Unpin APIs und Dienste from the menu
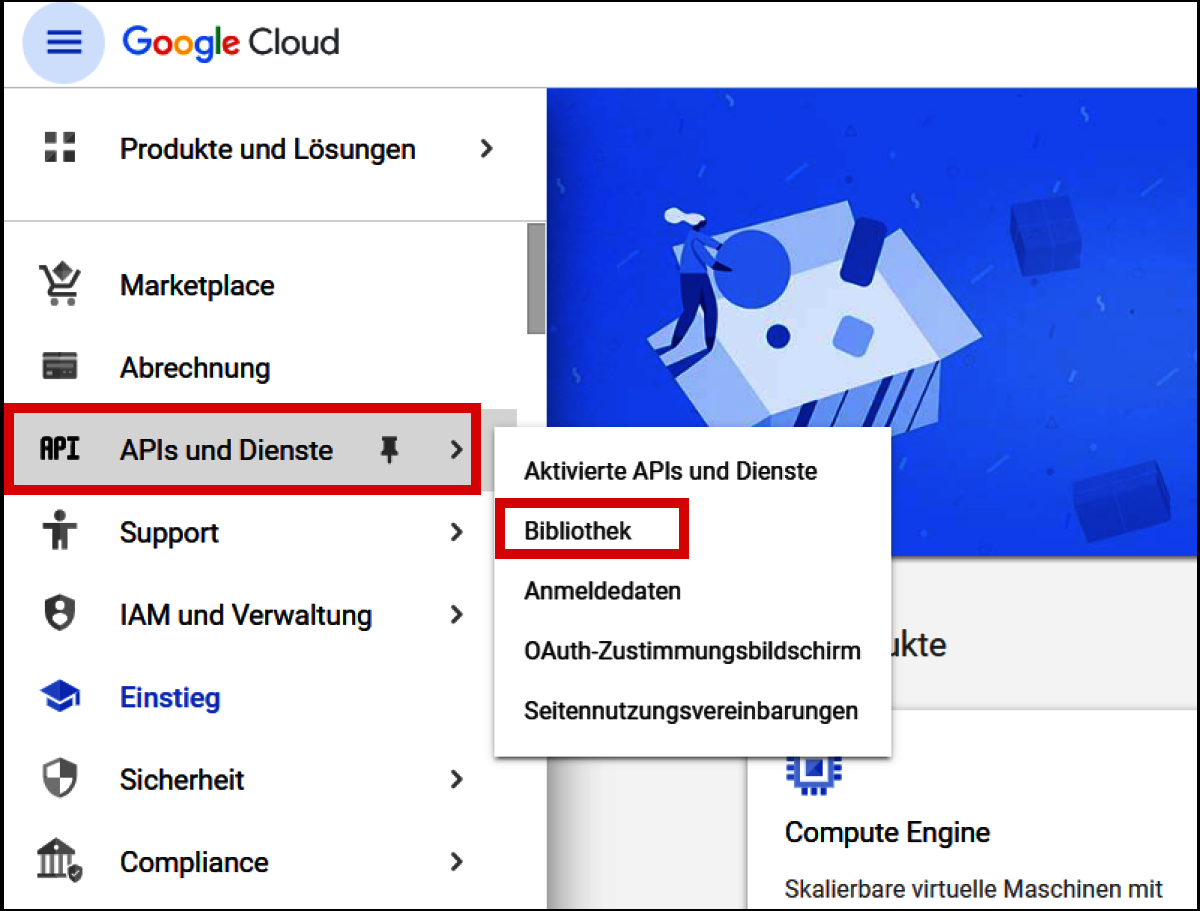 (390, 449)
